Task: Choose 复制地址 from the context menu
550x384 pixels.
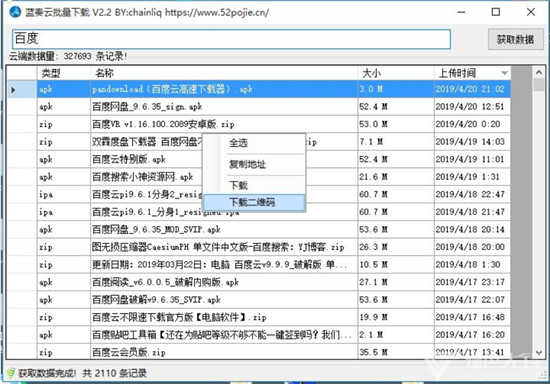Action: tap(247, 164)
